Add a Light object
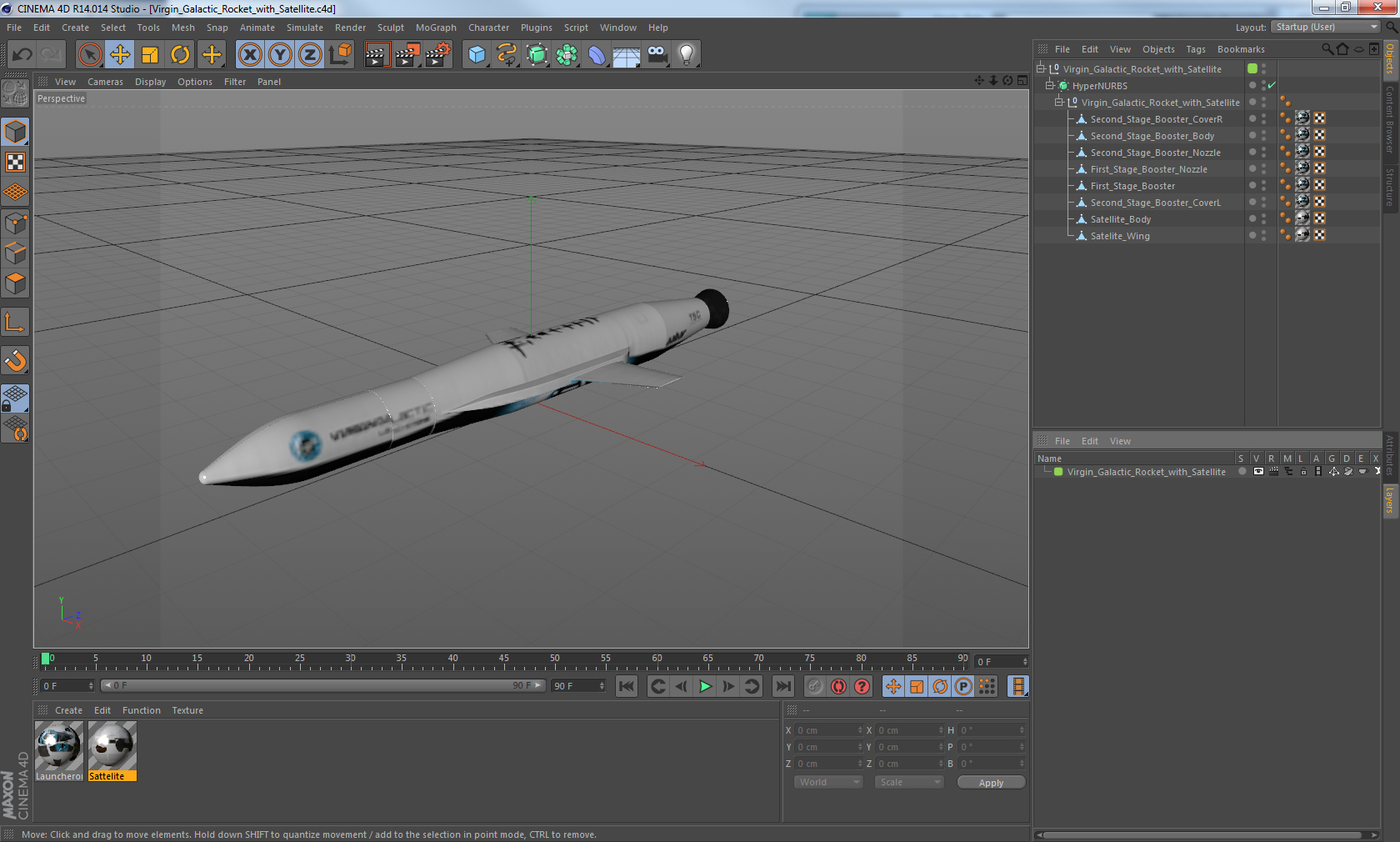Viewport: 1400px width, 842px height. 687,55
